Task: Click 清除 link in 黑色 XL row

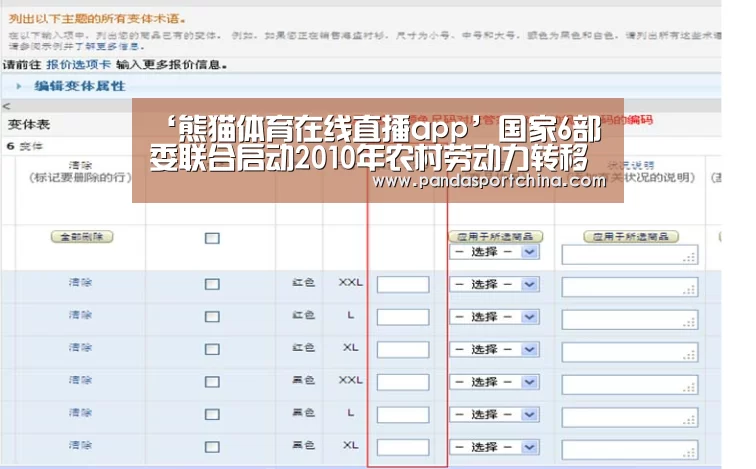Action: [x=80, y=445]
